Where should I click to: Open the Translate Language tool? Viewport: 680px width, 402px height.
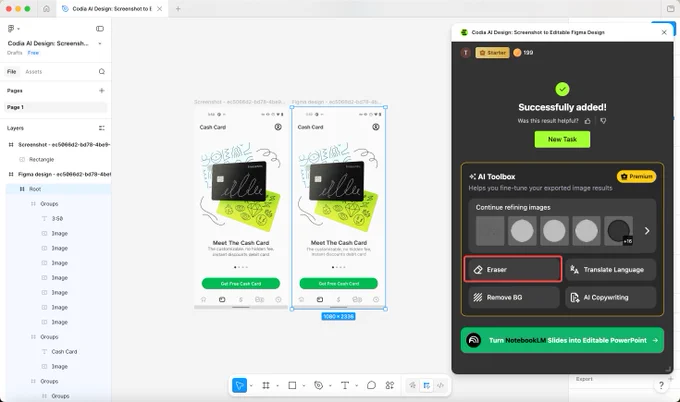611,270
